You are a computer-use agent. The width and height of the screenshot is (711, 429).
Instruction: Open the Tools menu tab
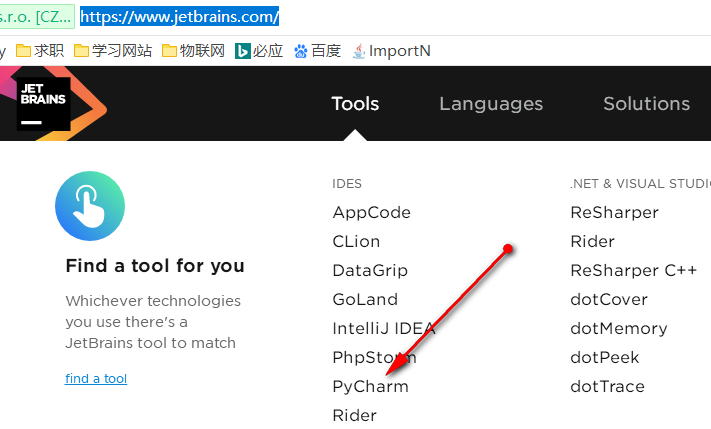(x=355, y=104)
